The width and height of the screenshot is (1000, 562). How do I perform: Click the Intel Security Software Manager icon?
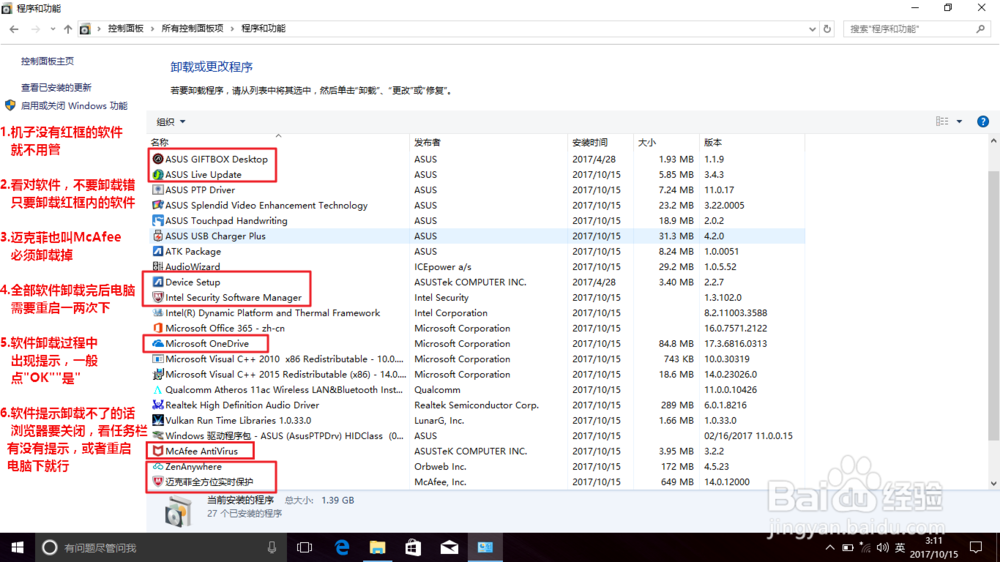coord(158,297)
